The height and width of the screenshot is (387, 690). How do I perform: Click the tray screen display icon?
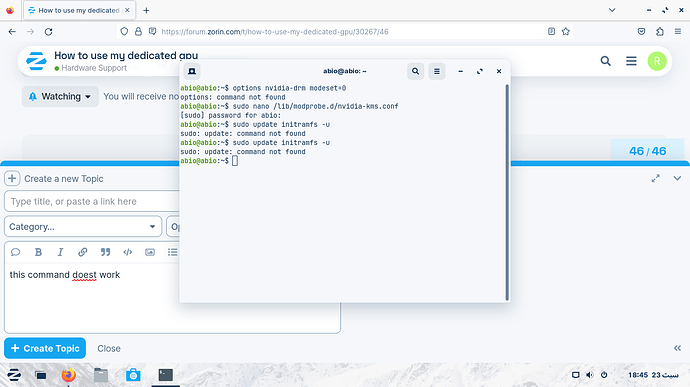coord(575,375)
